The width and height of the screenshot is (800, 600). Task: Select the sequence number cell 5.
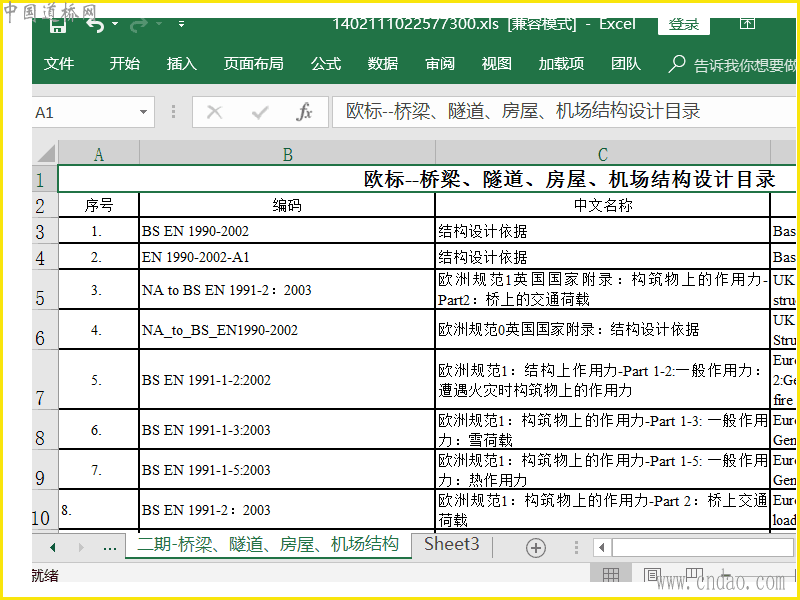coord(98,380)
